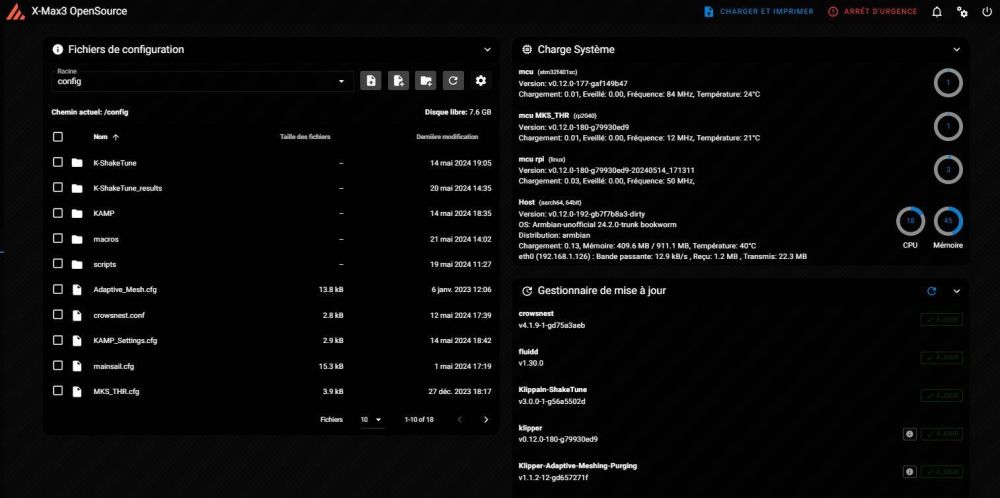
Task: Check the mainsail.cfg checkbox
Action: tap(58, 365)
